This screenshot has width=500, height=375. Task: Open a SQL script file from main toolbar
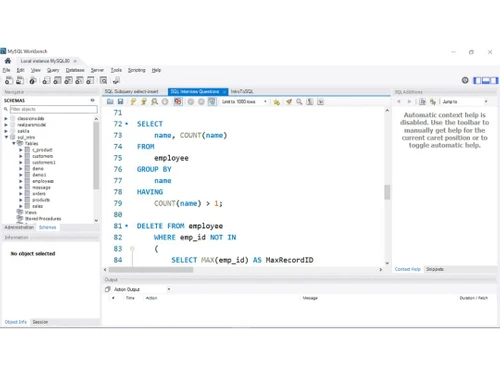point(20,80)
